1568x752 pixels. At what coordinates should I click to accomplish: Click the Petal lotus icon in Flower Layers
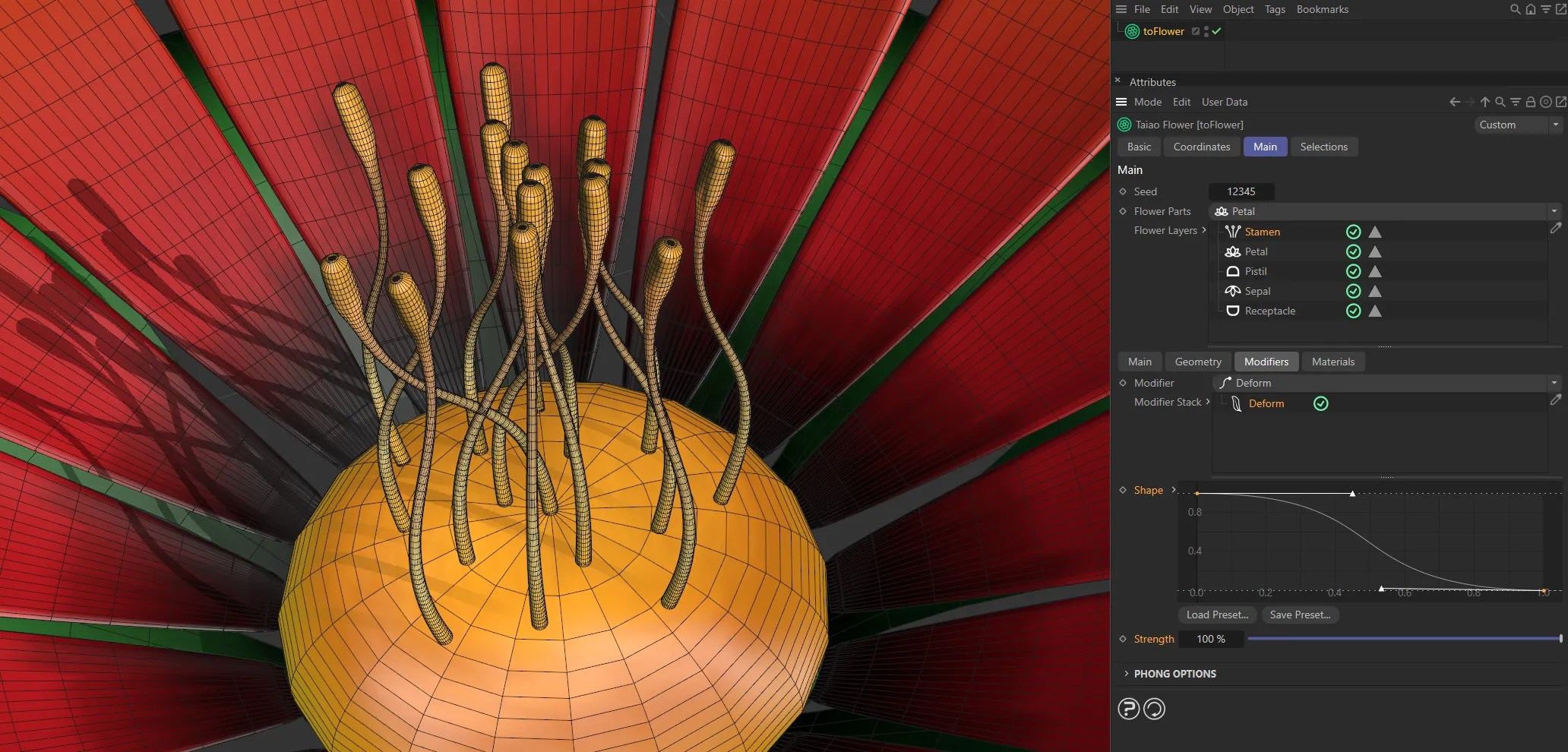tap(1232, 251)
